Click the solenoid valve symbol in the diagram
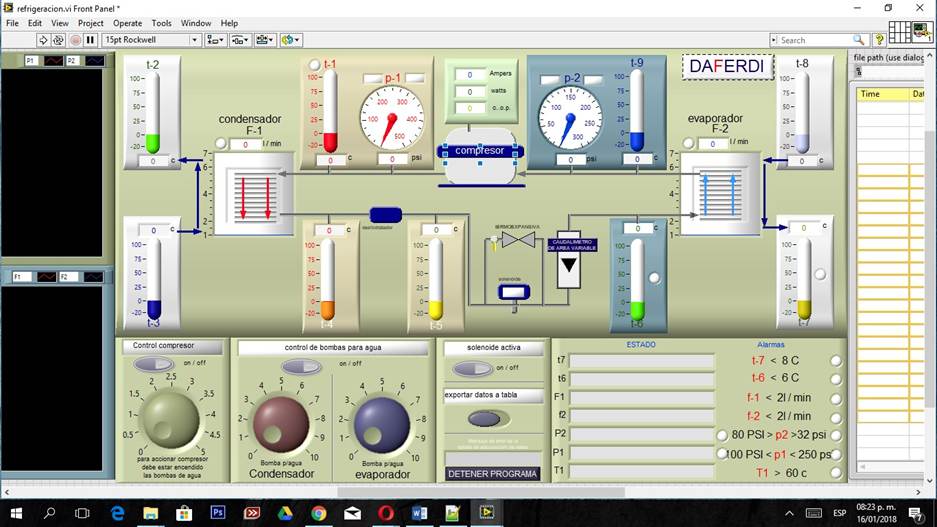 click(x=513, y=292)
